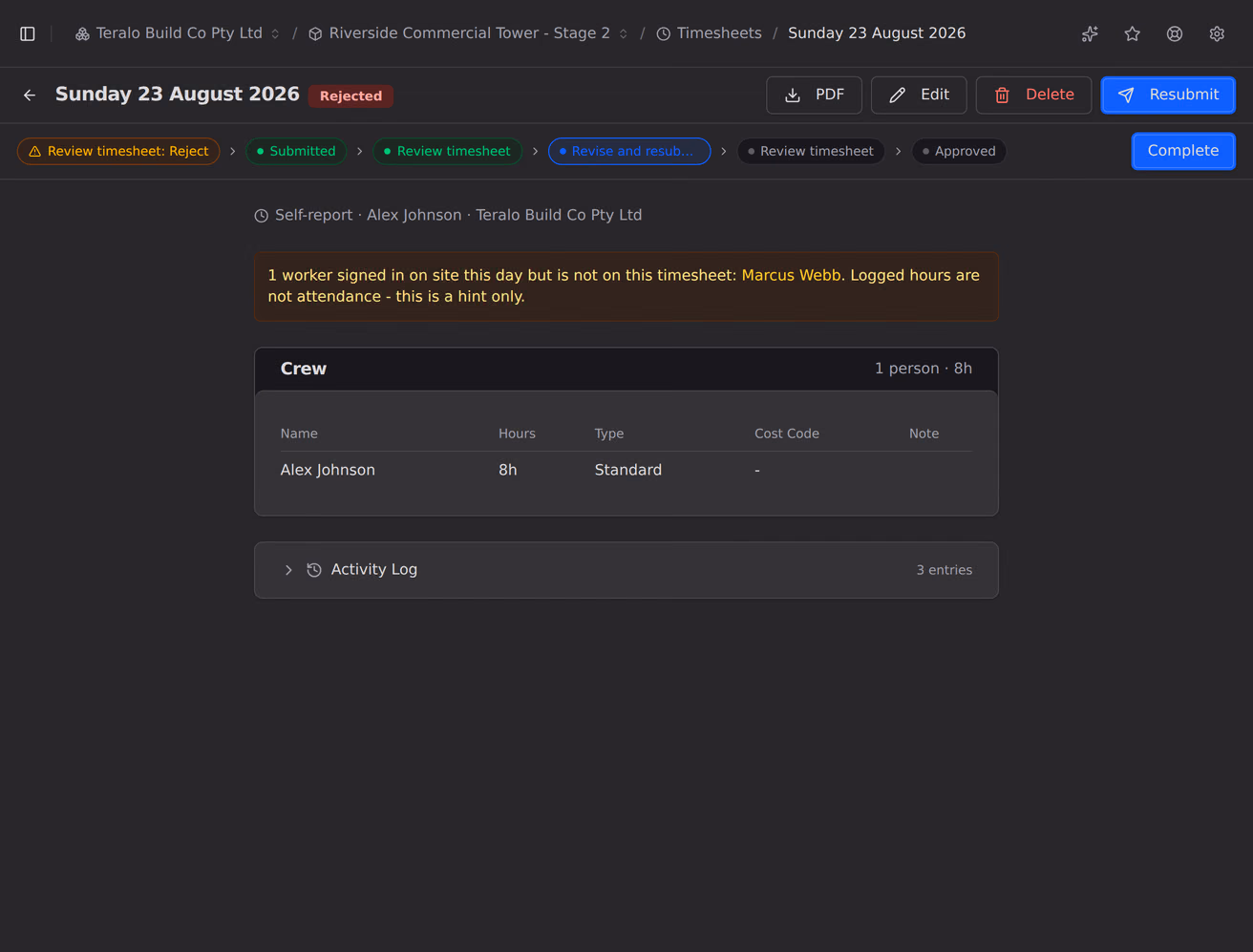1253x952 pixels.
Task: Select the Submitted workflow step
Action: 296,151
